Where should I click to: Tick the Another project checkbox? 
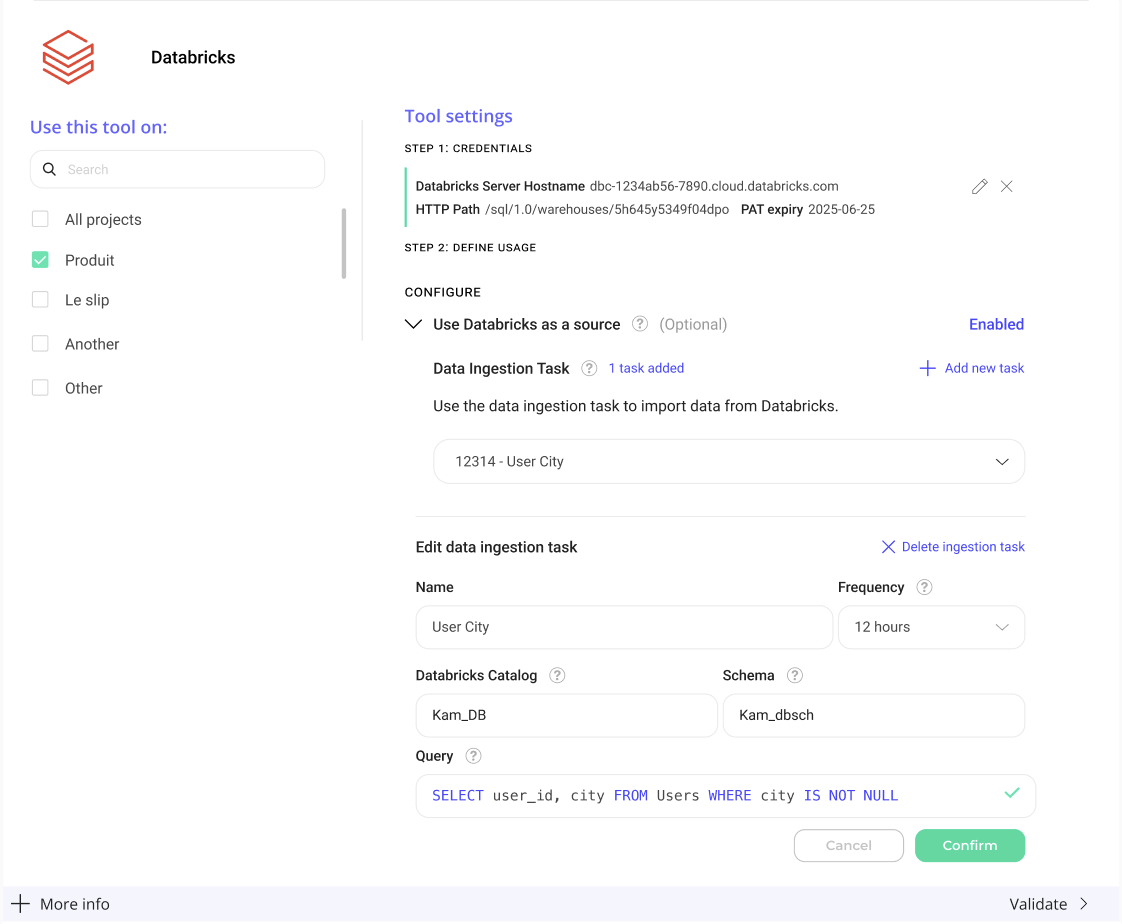pos(40,343)
